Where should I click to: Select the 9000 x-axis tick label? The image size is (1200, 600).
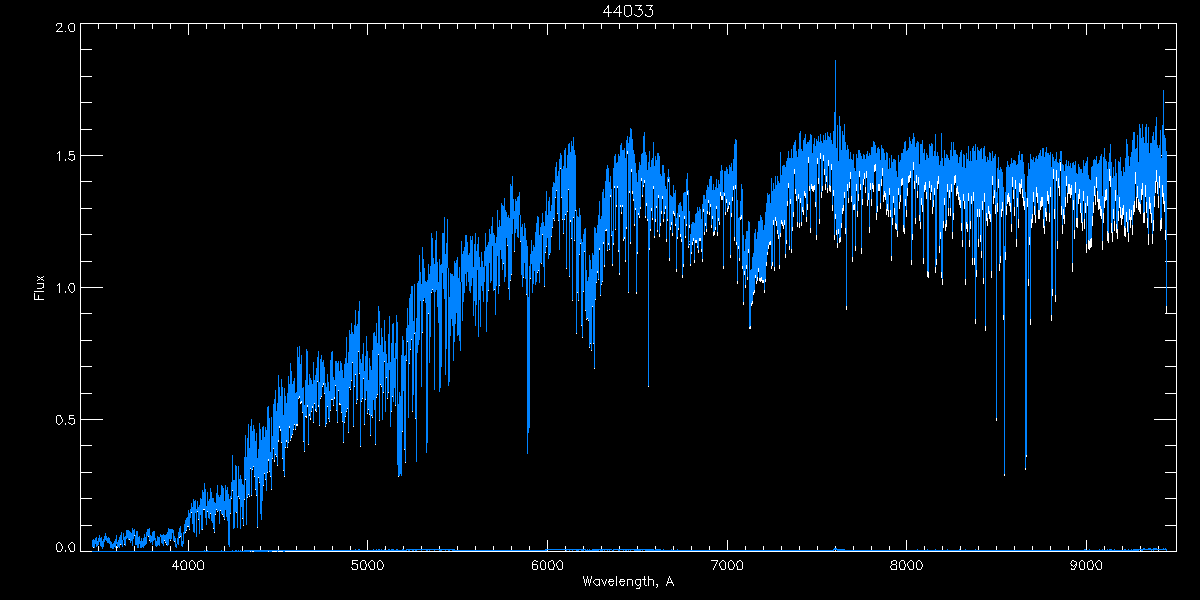click(x=1085, y=563)
